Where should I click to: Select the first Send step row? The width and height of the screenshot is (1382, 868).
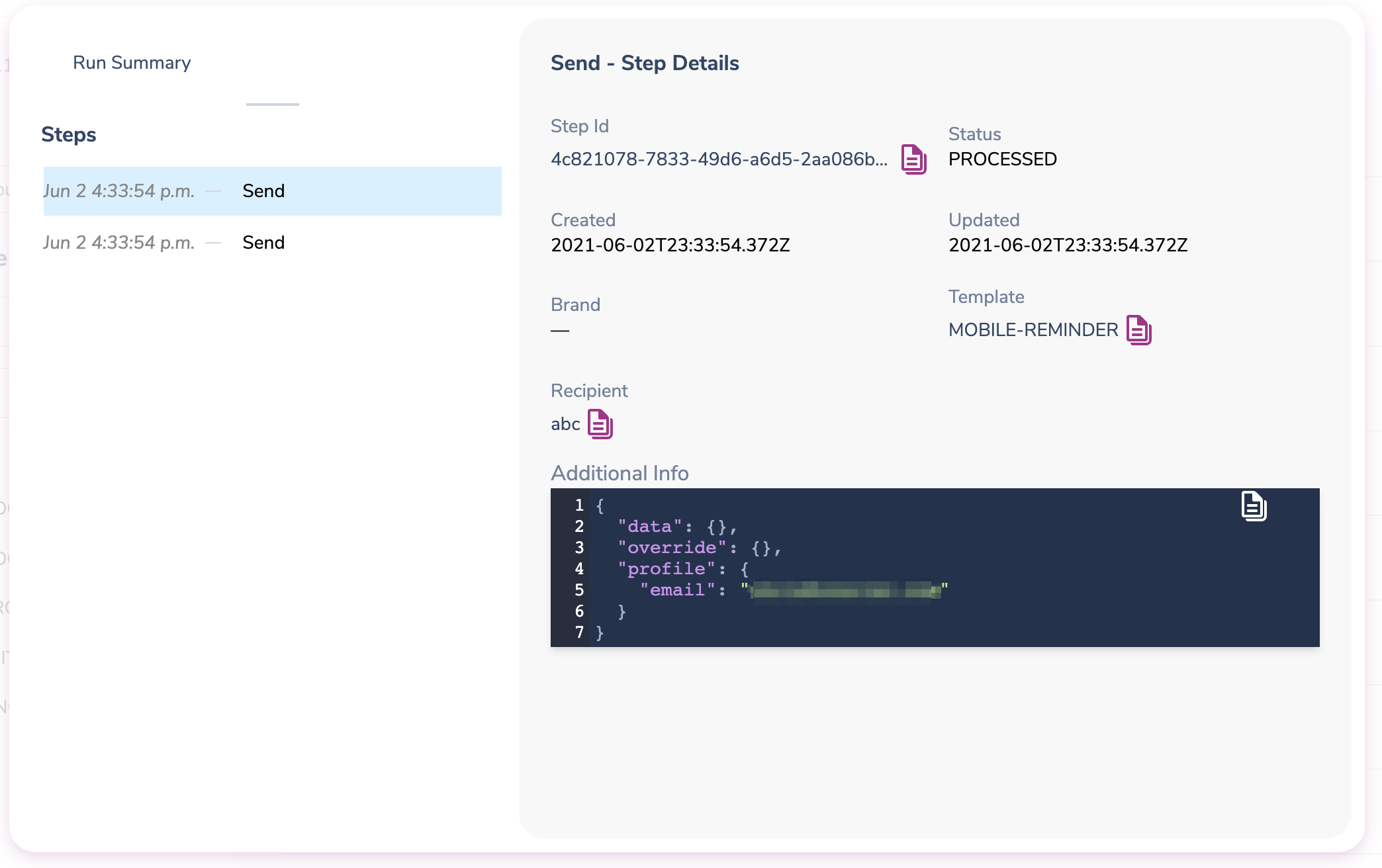pyautogui.click(x=271, y=191)
